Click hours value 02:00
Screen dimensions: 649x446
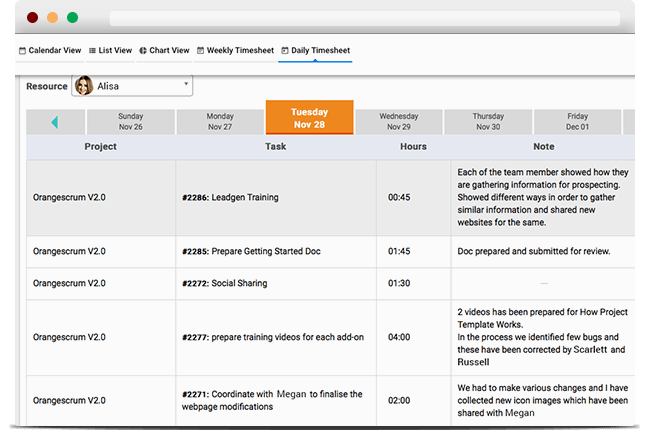click(399, 400)
